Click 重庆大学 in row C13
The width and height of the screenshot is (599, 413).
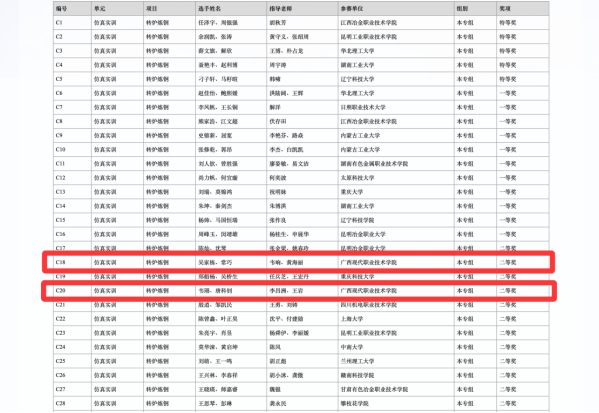click(x=352, y=192)
